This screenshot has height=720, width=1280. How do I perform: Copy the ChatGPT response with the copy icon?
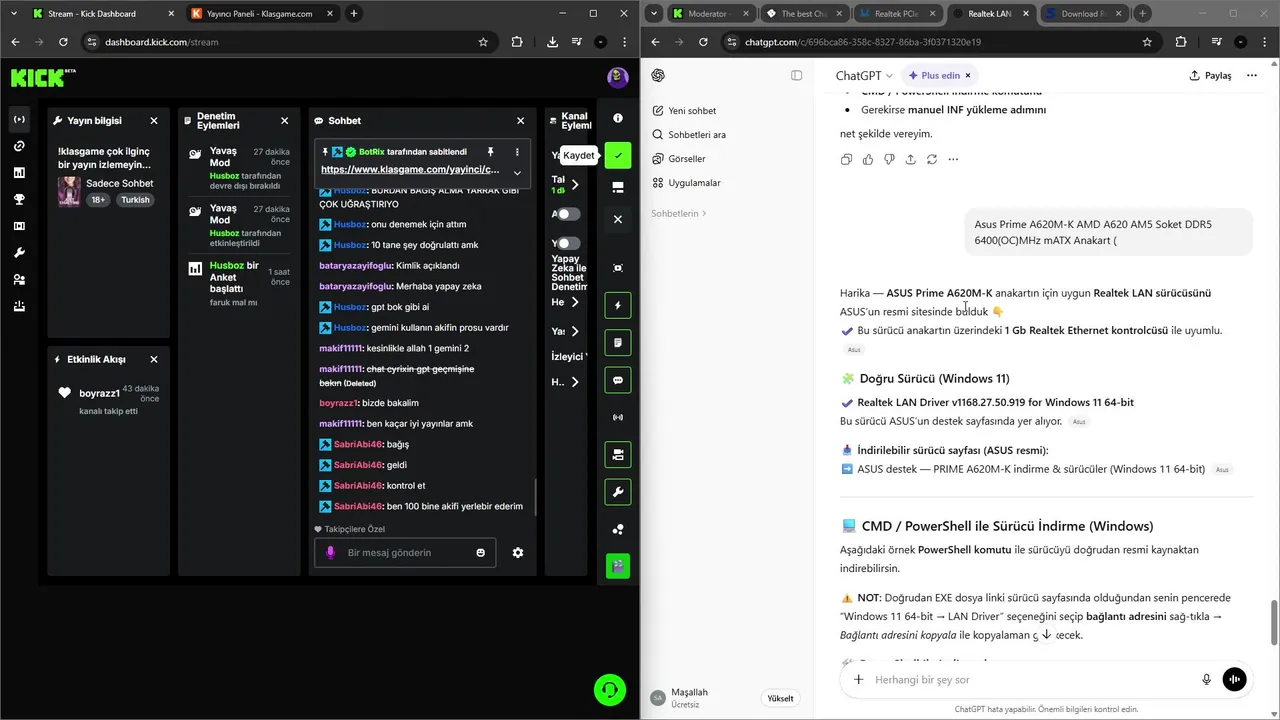tap(847, 159)
